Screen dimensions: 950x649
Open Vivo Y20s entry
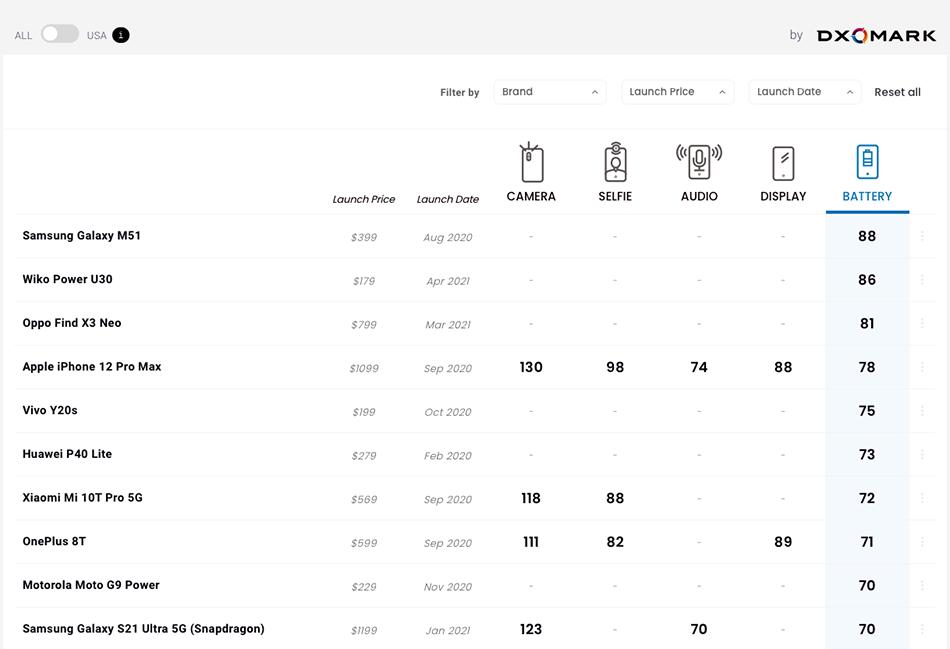coord(50,410)
